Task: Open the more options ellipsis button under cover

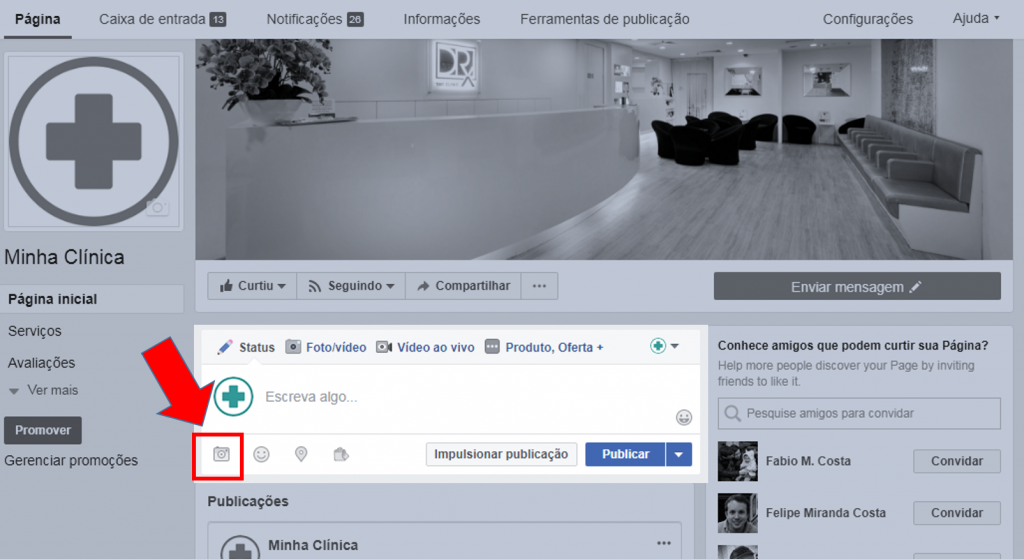Action: click(539, 286)
